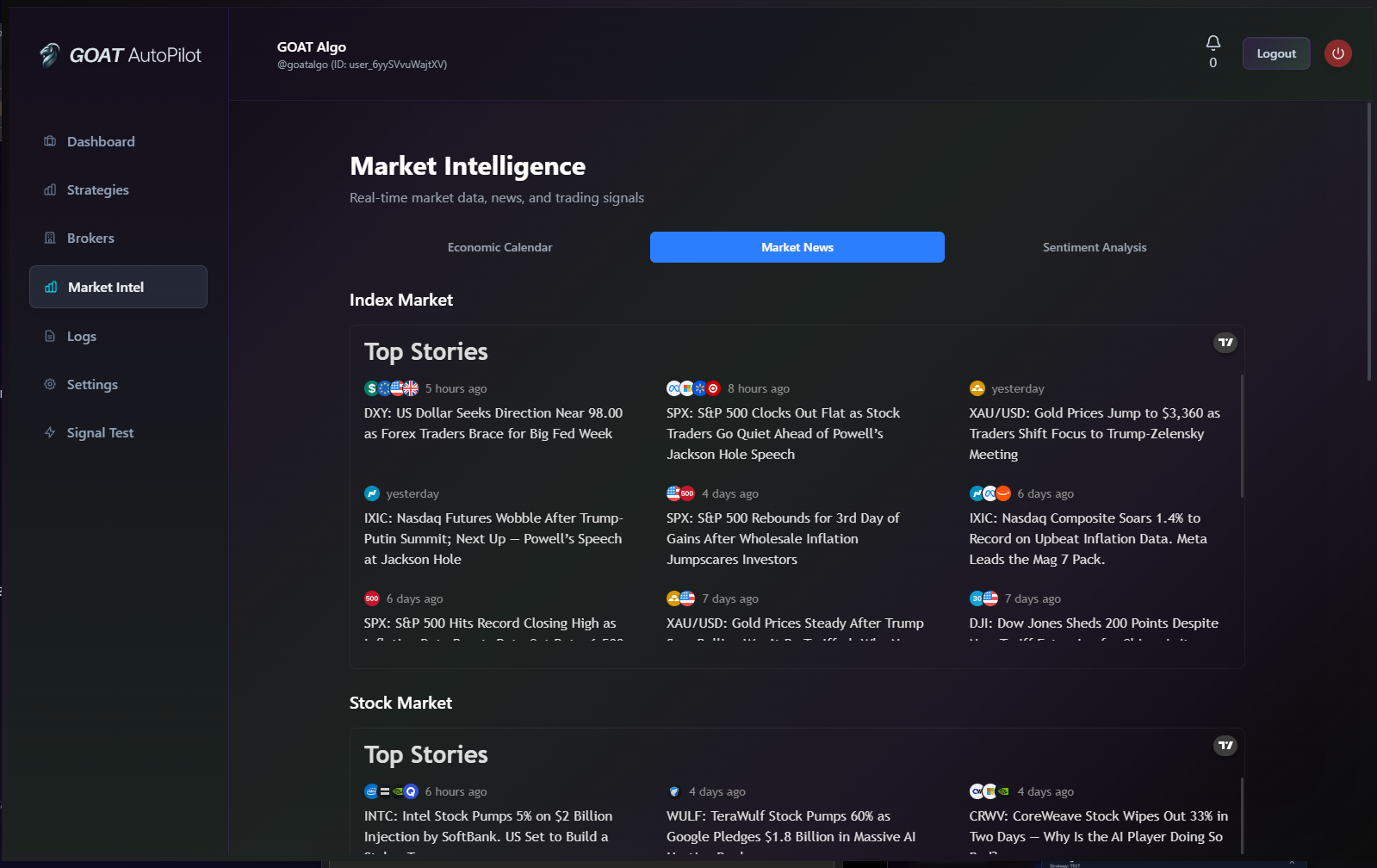Open Logs from sidebar
This screenshot has width=1377, height=868.
[118, 336]
